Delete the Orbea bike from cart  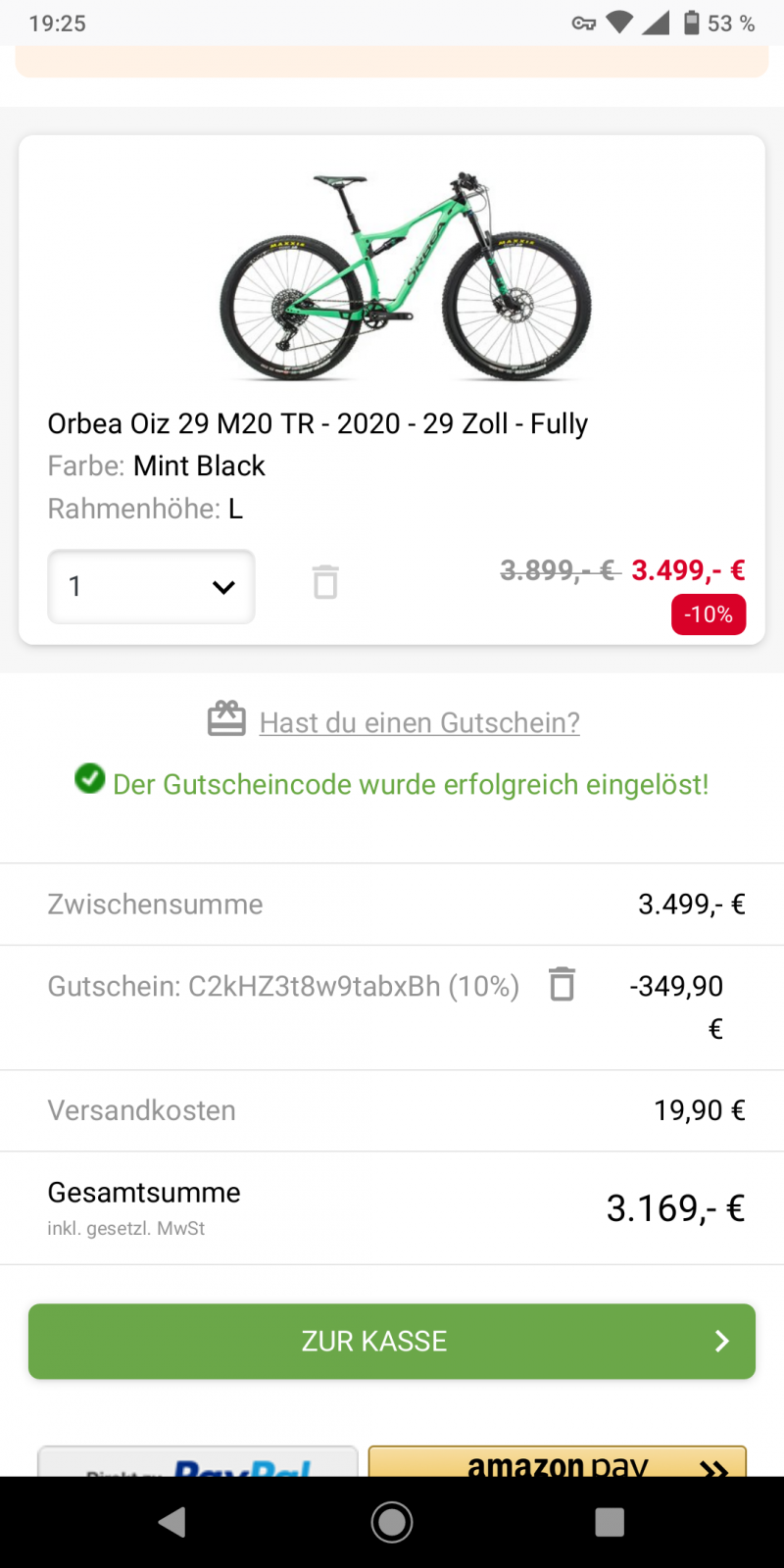[x=325, y=582]
